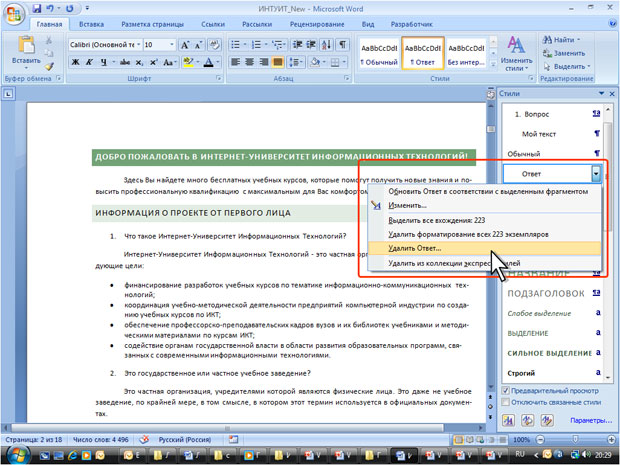Click the Align Text Left icon
Image resolution: width=620 pixels, height=465 pixels.
pyautogui.click(x=235, y=62)
